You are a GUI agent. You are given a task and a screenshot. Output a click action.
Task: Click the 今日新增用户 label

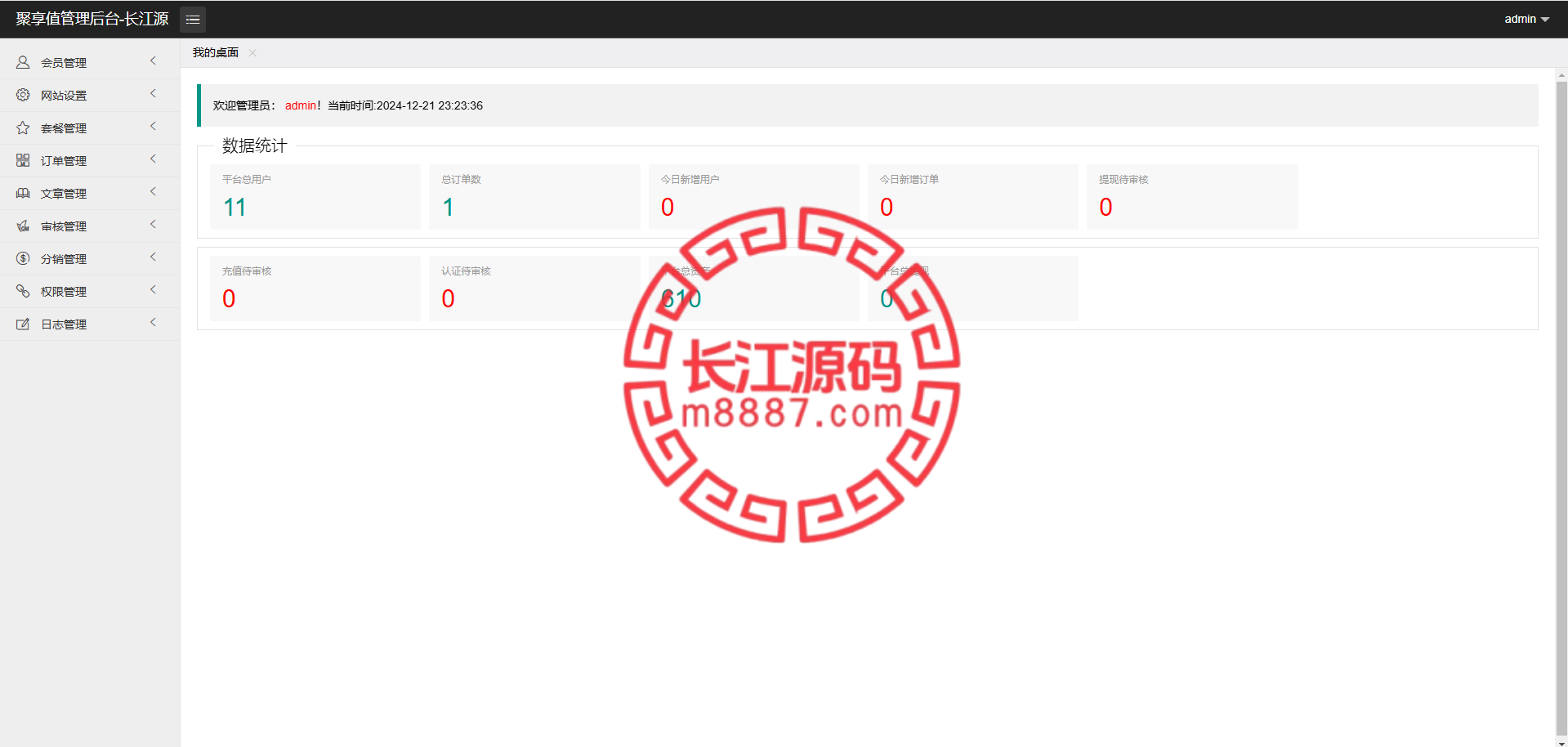tap(690, 179)
